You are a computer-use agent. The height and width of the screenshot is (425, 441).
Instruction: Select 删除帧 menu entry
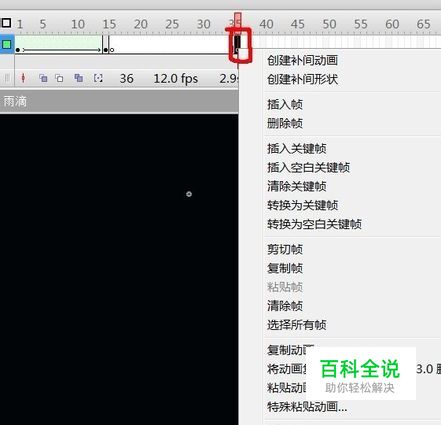(285, 123)
